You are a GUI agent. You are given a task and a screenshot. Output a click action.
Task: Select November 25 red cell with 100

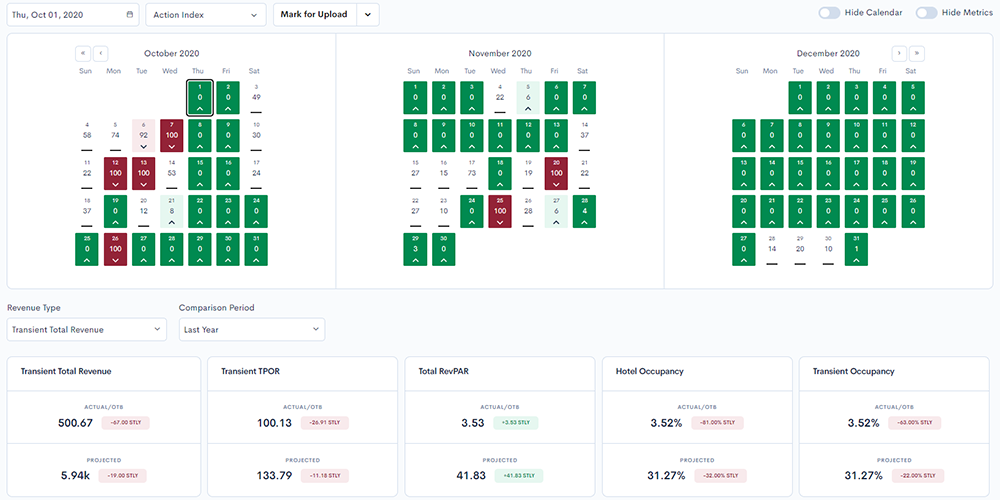pos(499,212)
